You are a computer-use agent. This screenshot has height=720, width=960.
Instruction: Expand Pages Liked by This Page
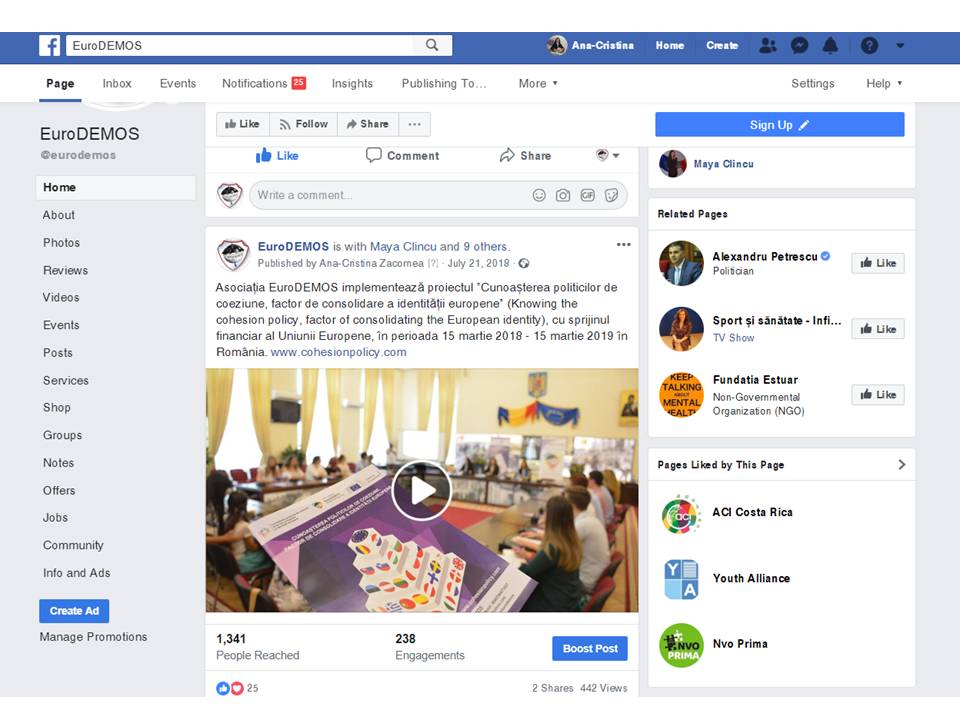click(x=902, y=465)
